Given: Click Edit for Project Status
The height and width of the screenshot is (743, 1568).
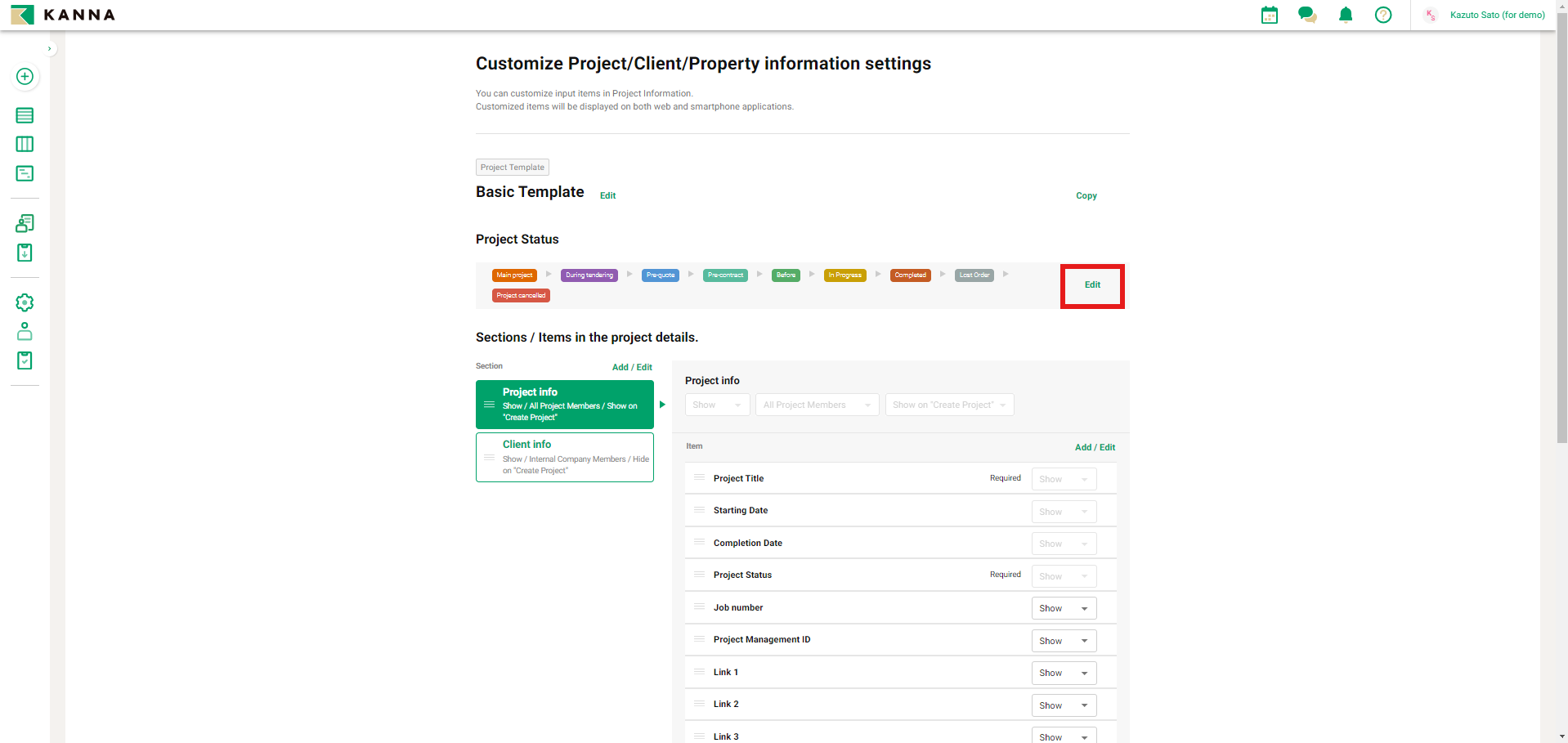Looking at the screenshot, I should [x=1092, y=285].
